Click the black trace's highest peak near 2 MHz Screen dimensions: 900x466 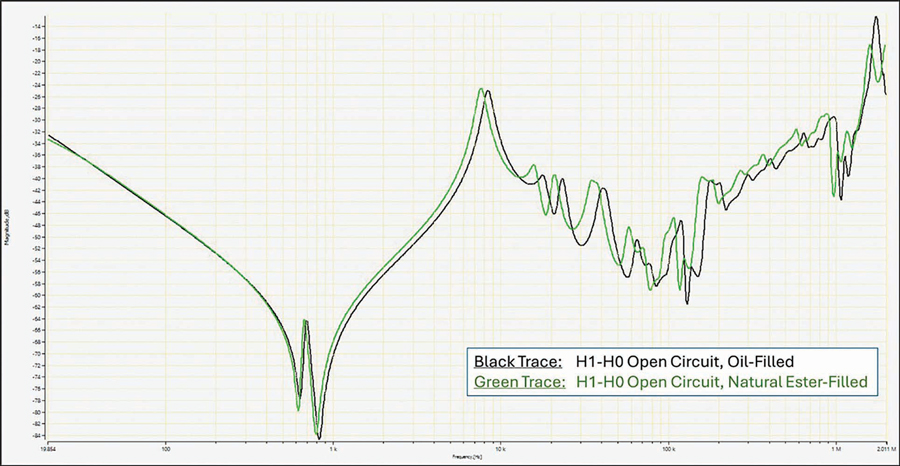[x=875, y=17]
